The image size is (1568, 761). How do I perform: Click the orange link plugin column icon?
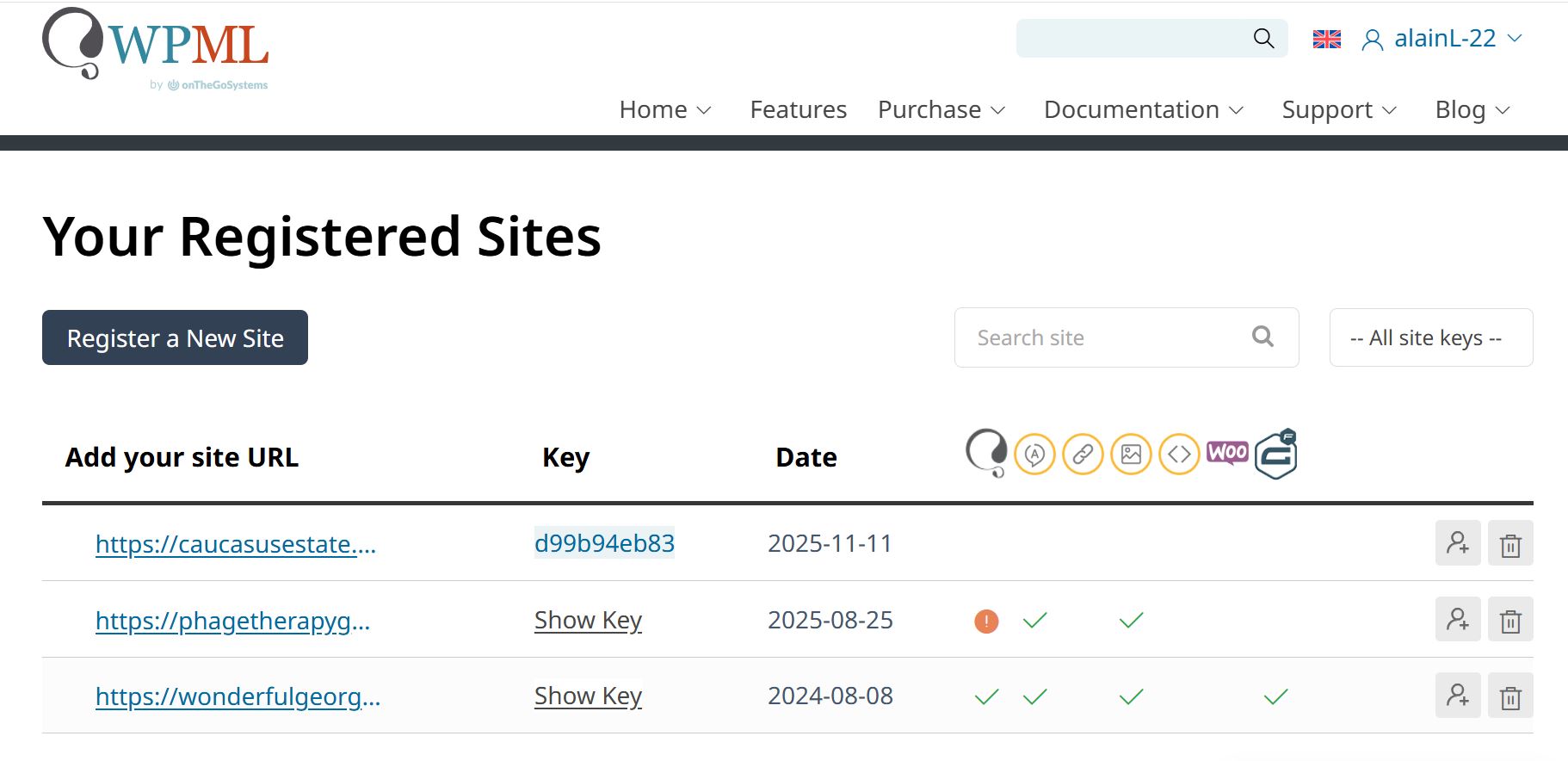click(x=1083, y=454)
